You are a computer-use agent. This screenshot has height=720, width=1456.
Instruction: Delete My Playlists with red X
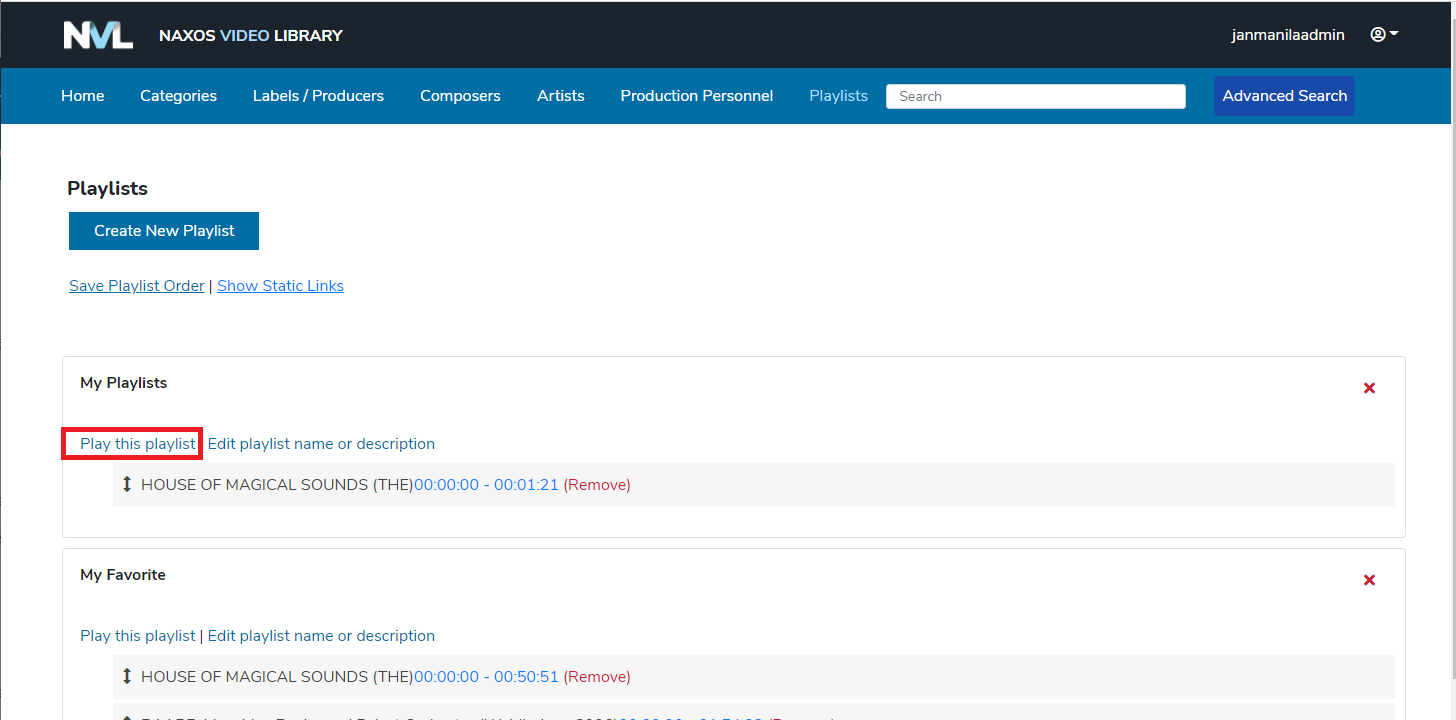pyautogui.click(x=1369, y=388)
